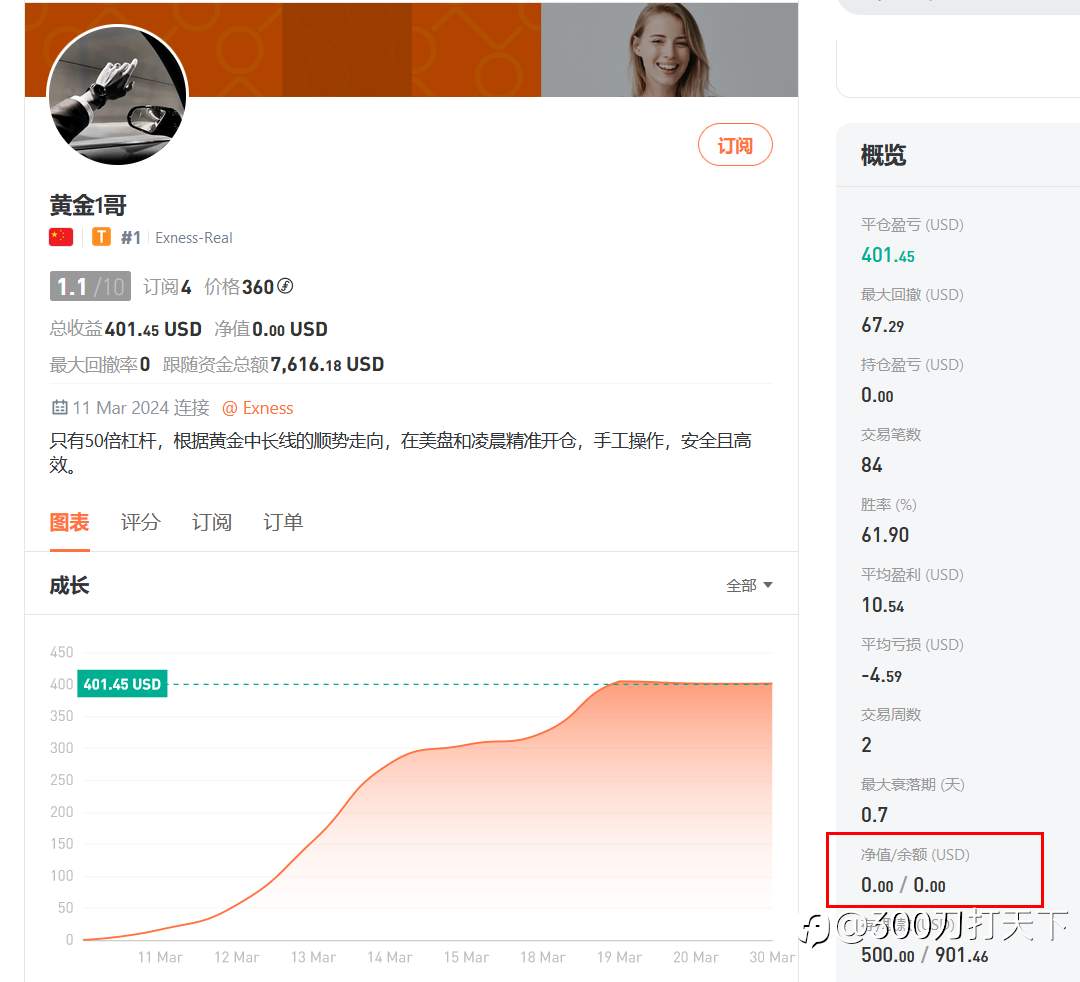The width and height of the screenshot is (1080, 982).
Task: Click the Exness-Real account label
Action: 194,238
